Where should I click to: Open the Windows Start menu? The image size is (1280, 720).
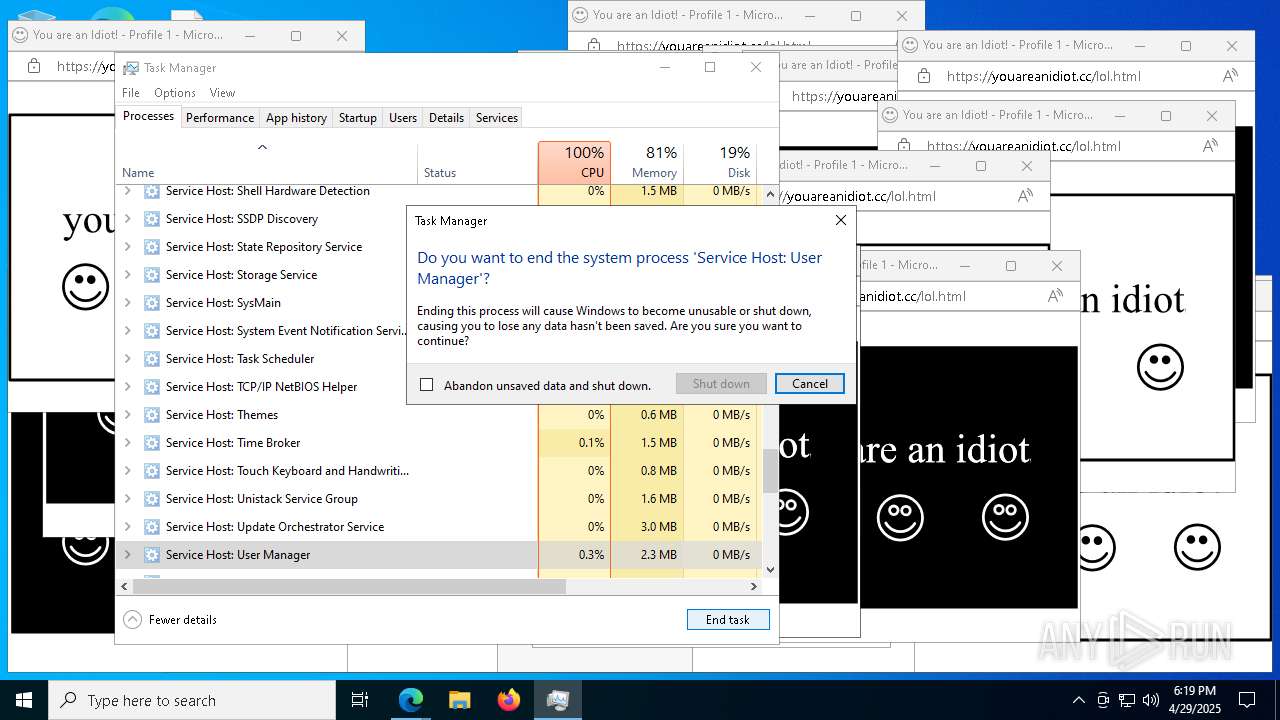point(24,700)
